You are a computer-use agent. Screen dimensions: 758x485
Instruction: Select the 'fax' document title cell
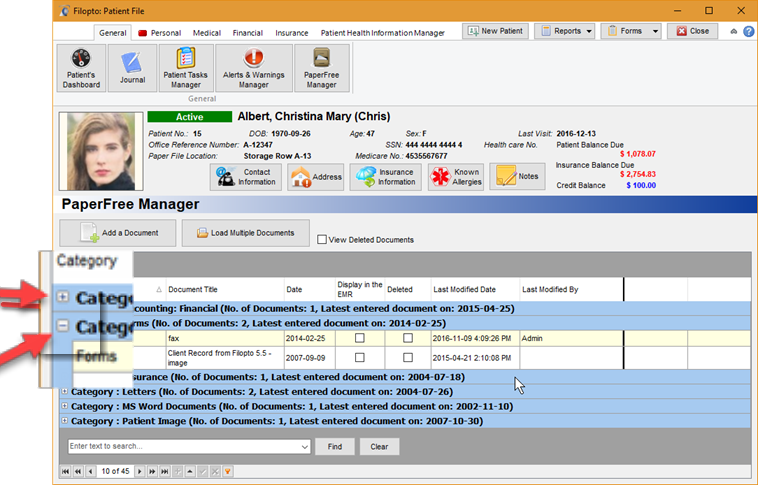(x=225, y=338)
